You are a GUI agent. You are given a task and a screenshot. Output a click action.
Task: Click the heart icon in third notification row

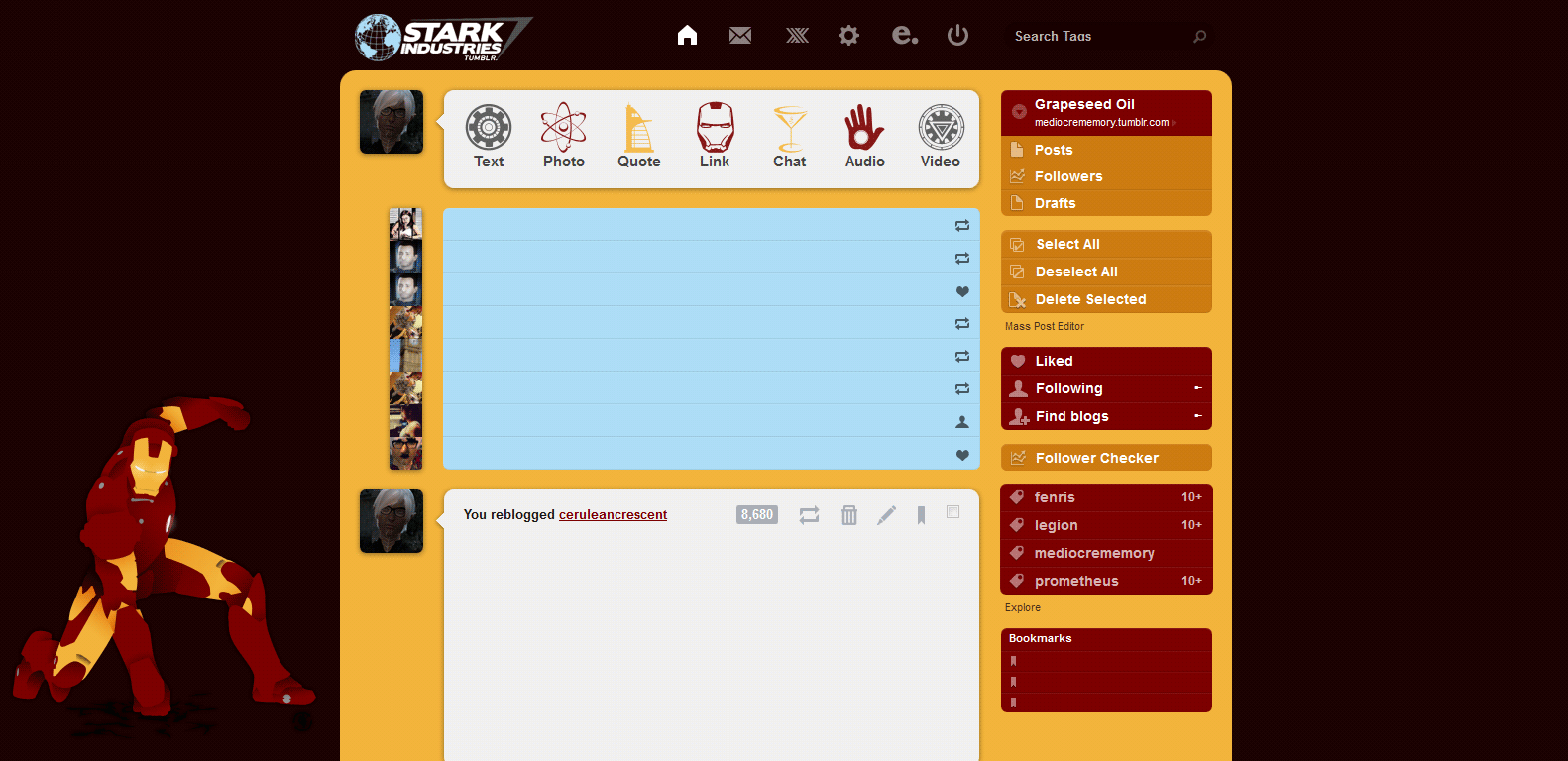962,291
